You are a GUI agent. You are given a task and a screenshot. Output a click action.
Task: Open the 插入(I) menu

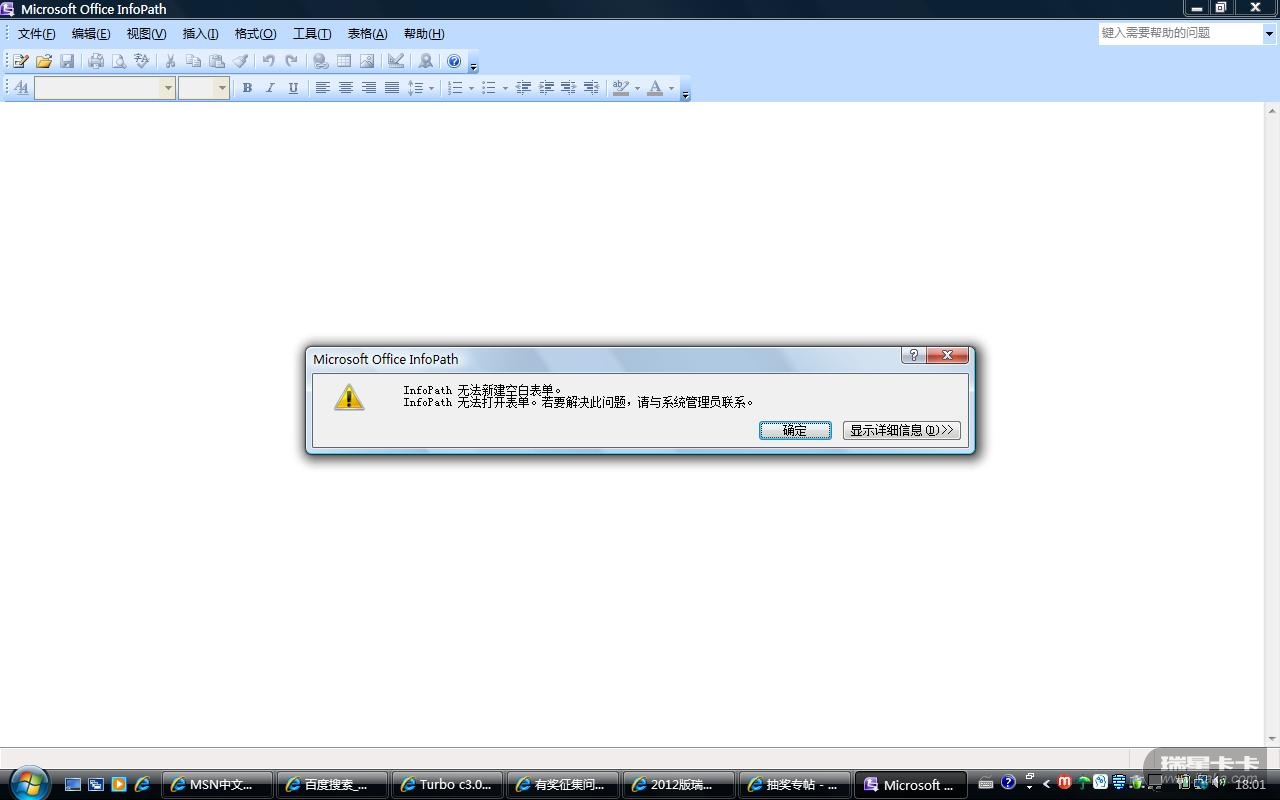pos(200,34)
